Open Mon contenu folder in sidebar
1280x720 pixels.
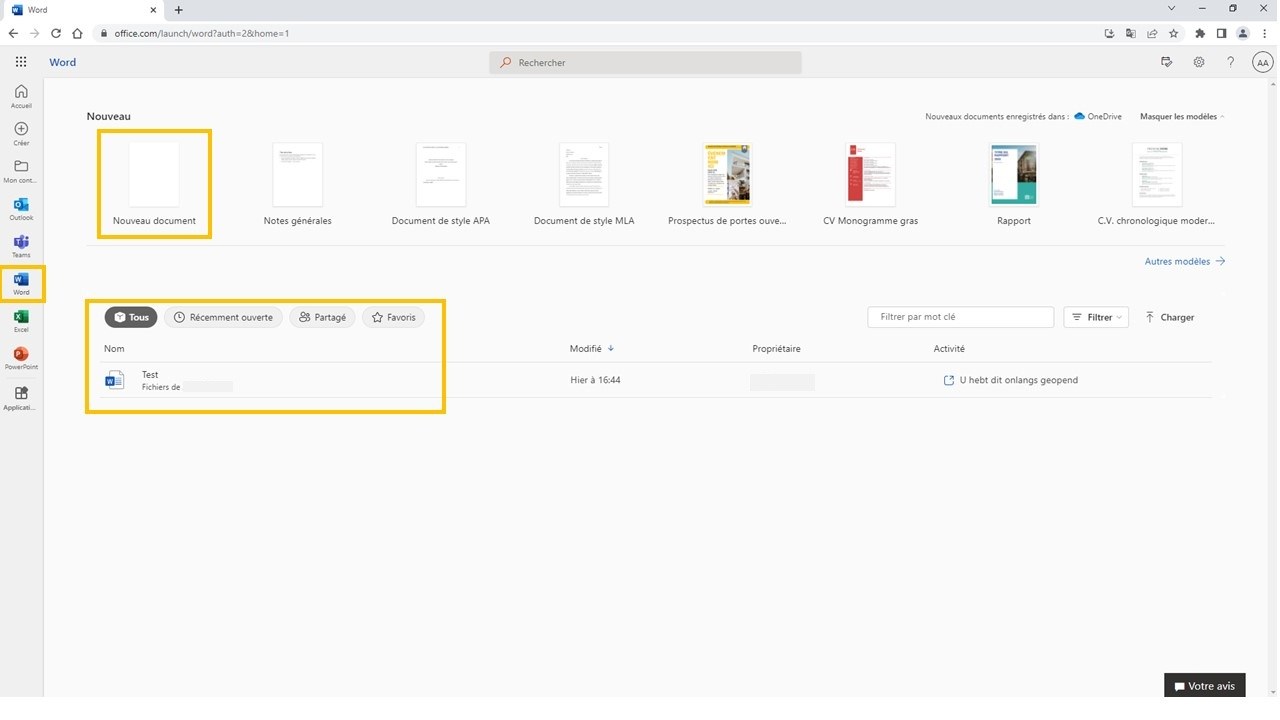pos(21,171)
